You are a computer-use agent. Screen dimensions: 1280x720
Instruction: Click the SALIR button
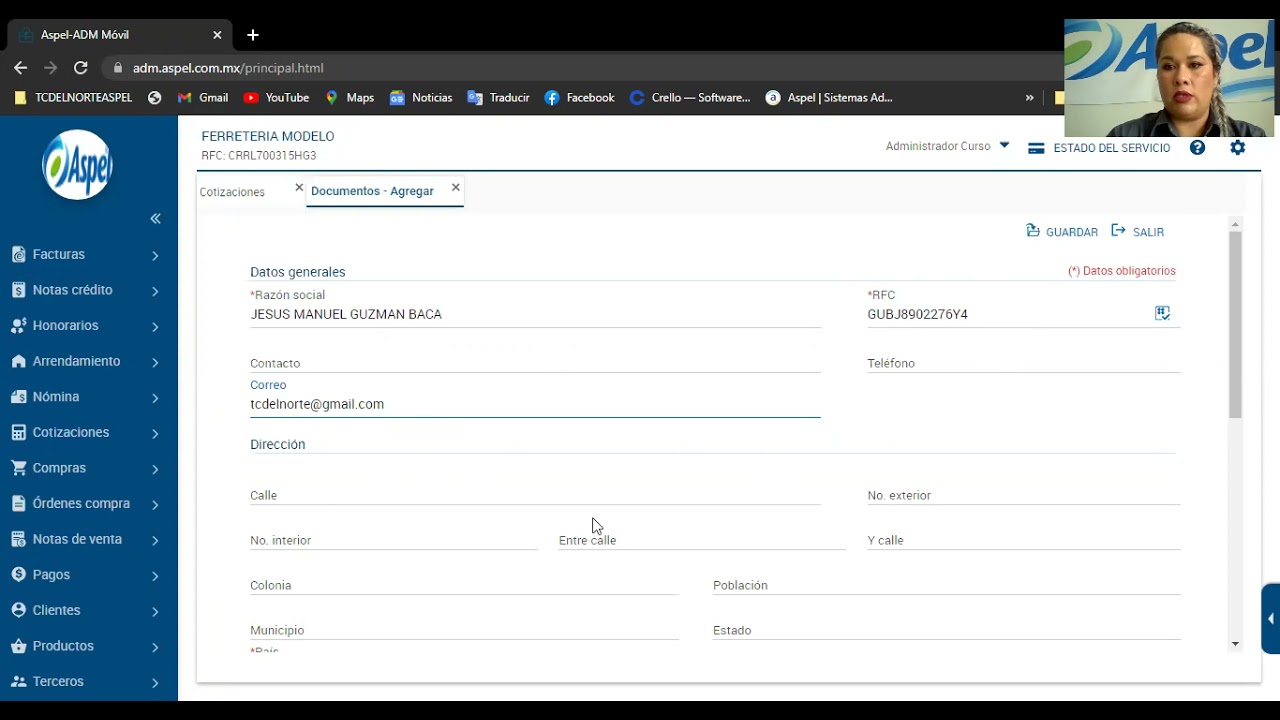click(1138, 232)
